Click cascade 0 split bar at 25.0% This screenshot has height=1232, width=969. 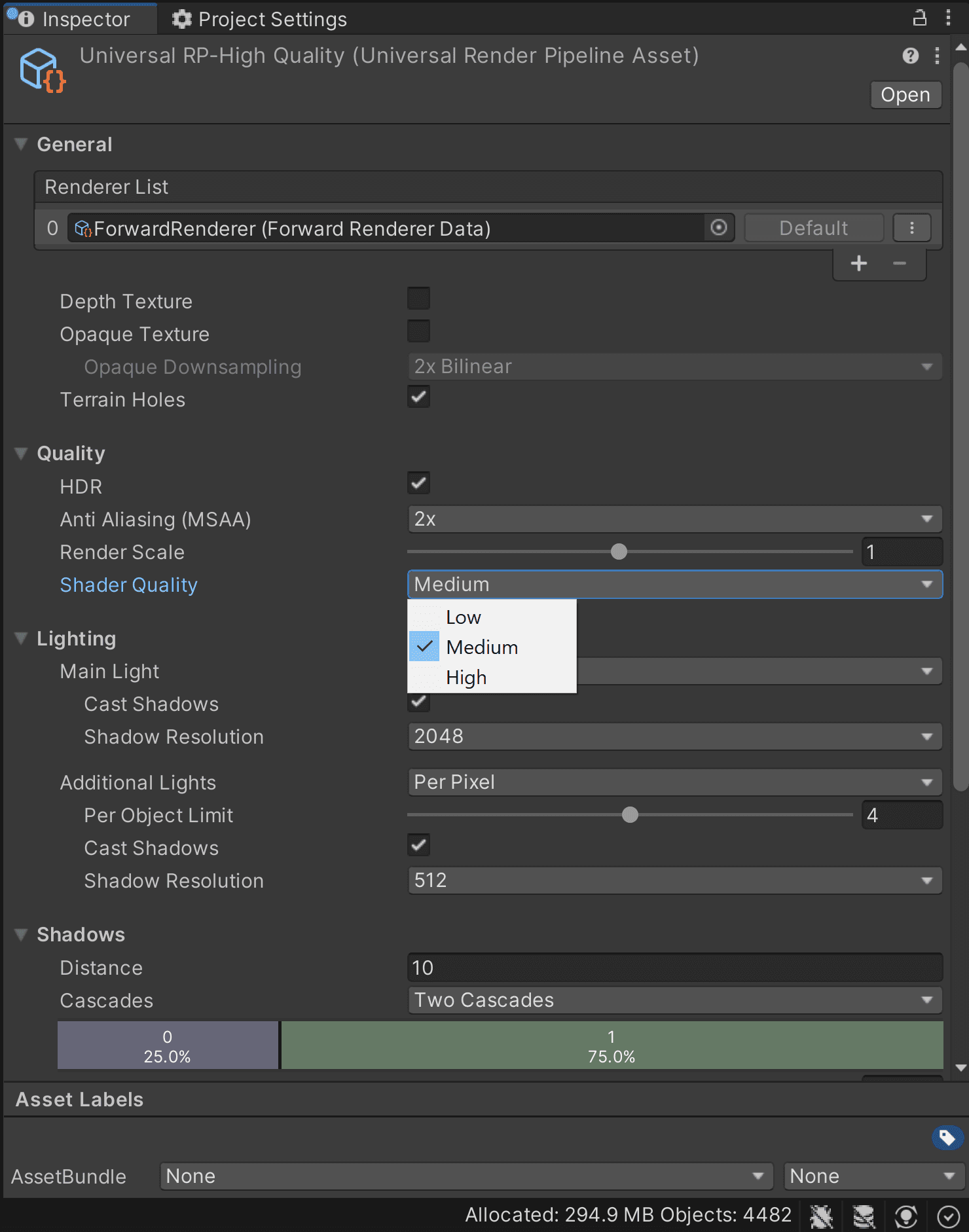point(168,1045)
